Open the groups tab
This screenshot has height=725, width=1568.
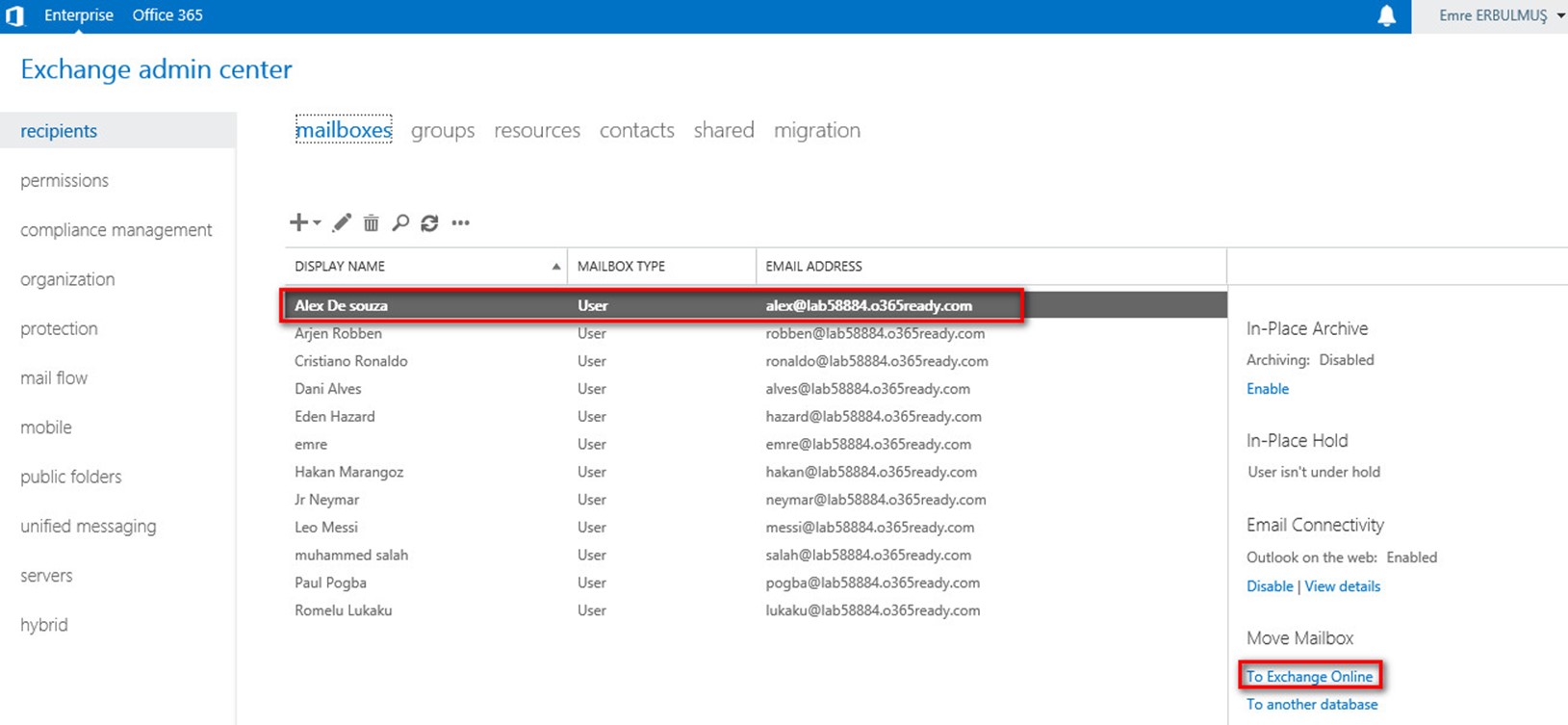click(x=443, y=130)
